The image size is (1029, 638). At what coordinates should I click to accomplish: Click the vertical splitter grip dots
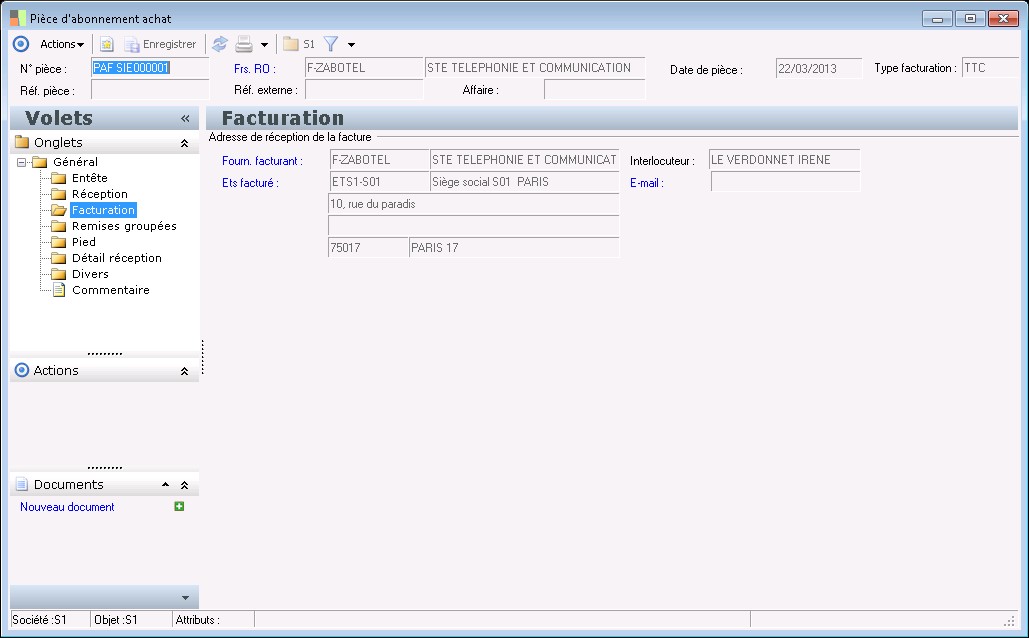203,357
